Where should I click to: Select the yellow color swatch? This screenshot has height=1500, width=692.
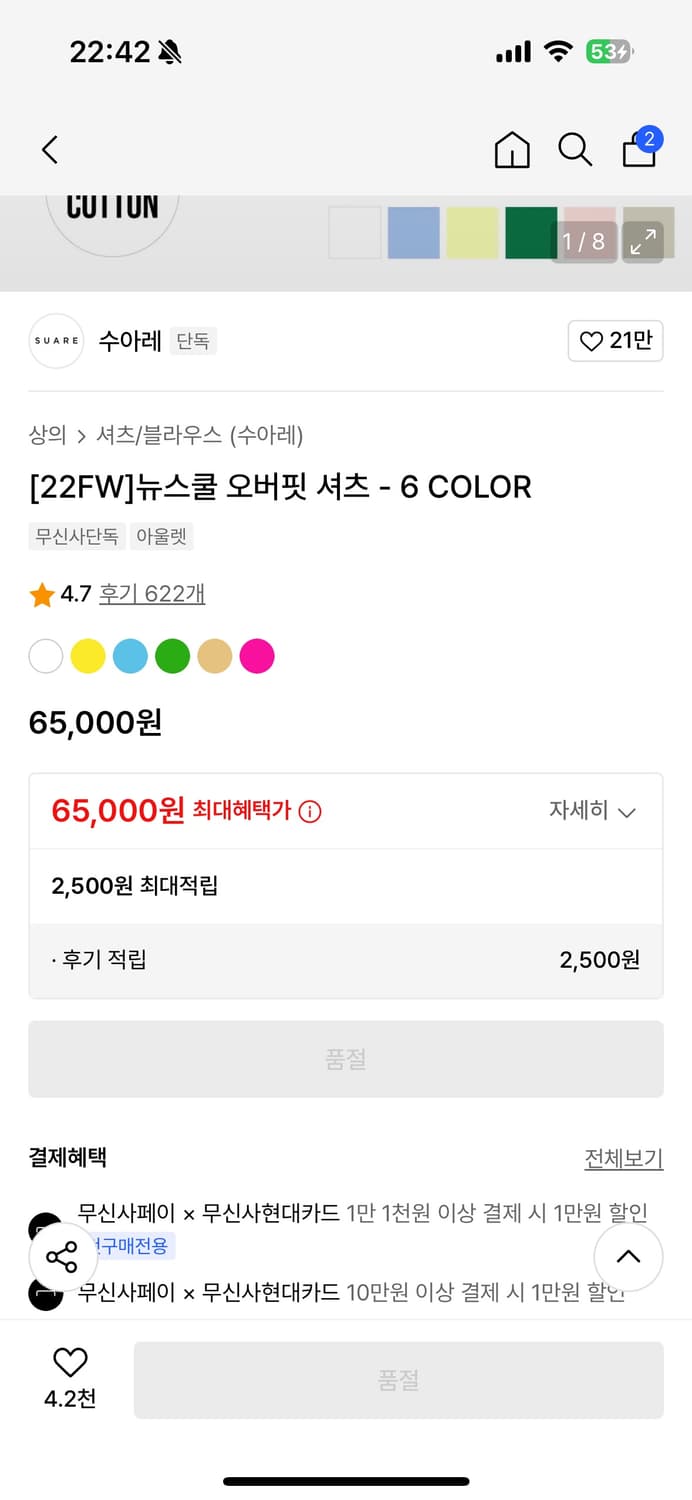coord(88,657)
